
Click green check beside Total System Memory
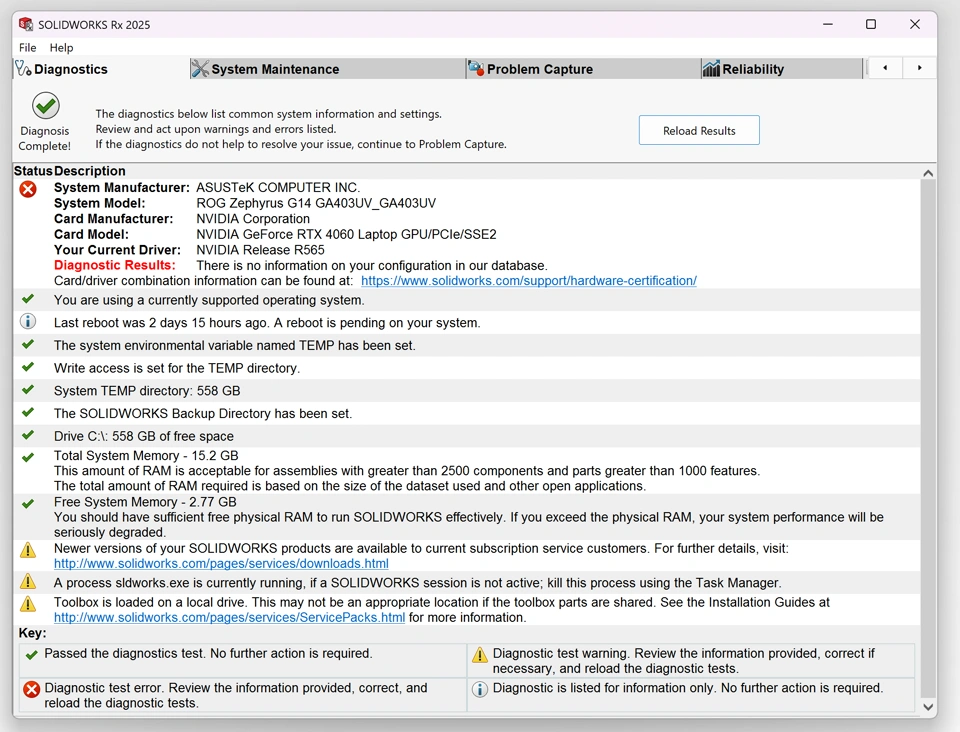(28, 457)
